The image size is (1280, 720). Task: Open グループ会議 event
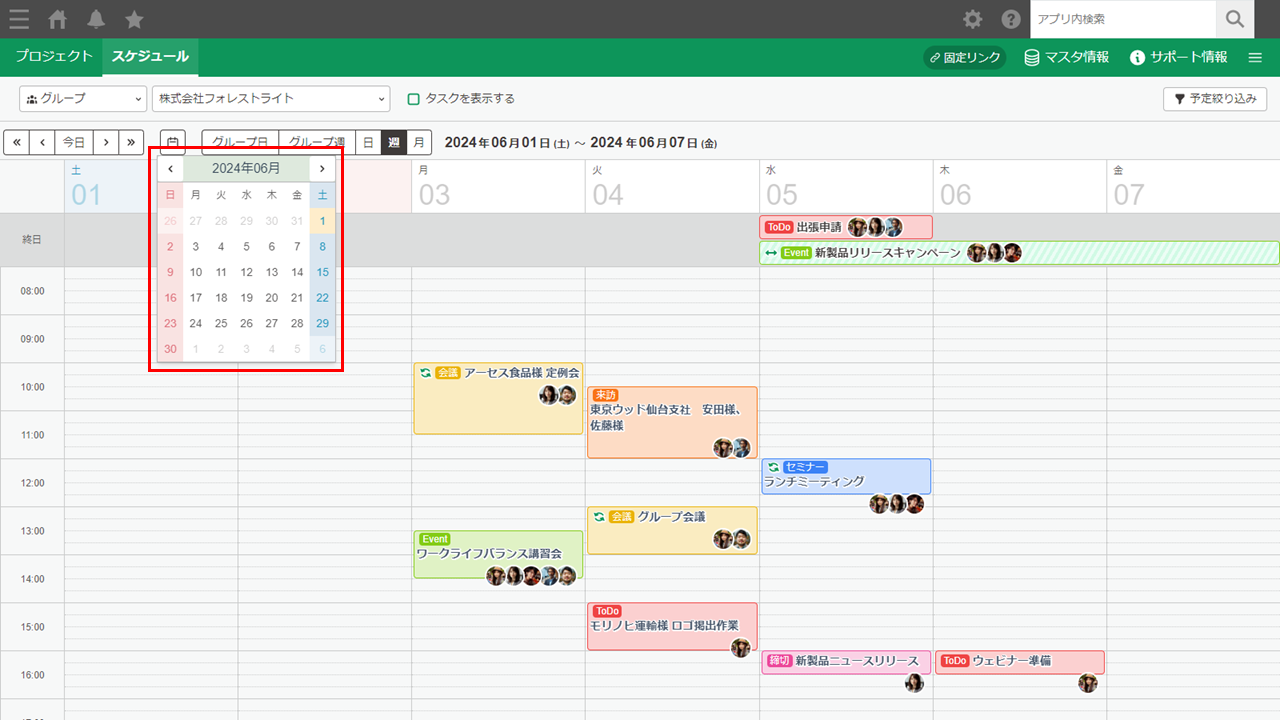672,530
